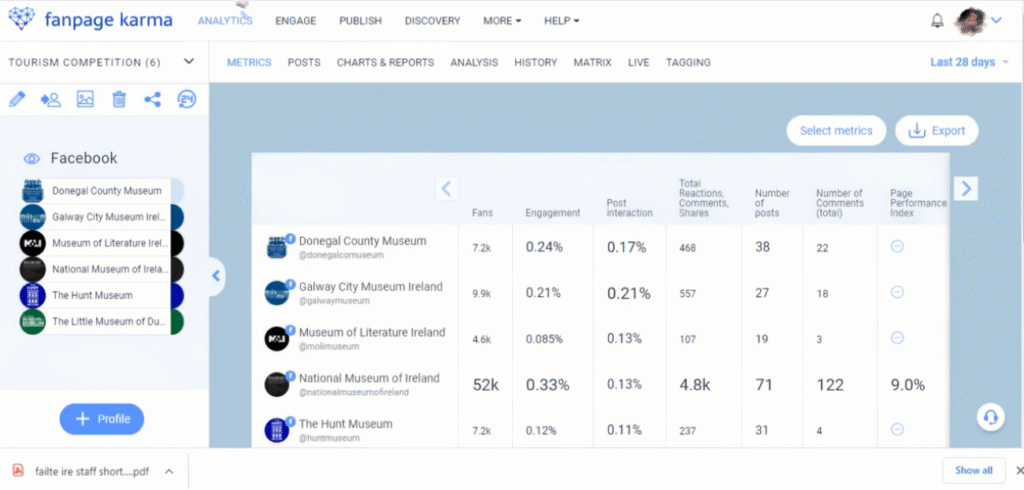Click the share icon in sidebar toolbar
Screen dimensions: 1024x490
[152, 99]
